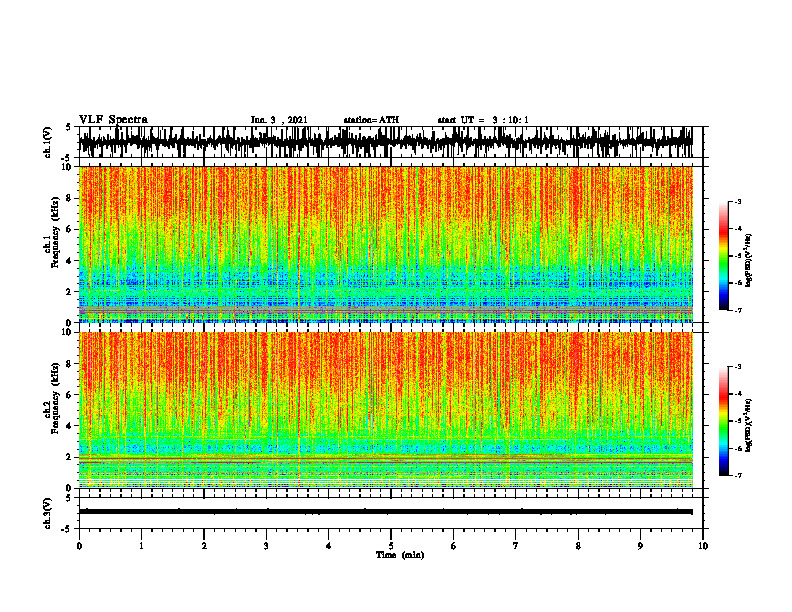Click the ch.1 voltage waveform panel
Viewport: 792px width, 612px height.
click(390, 142)
